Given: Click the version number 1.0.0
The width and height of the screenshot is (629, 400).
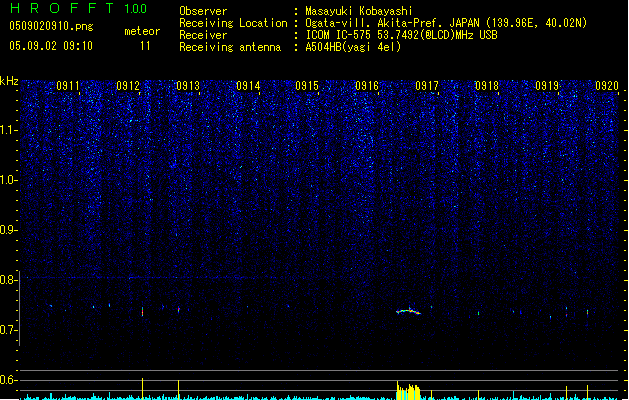Looking at the screenshot, I should (136, 9).
